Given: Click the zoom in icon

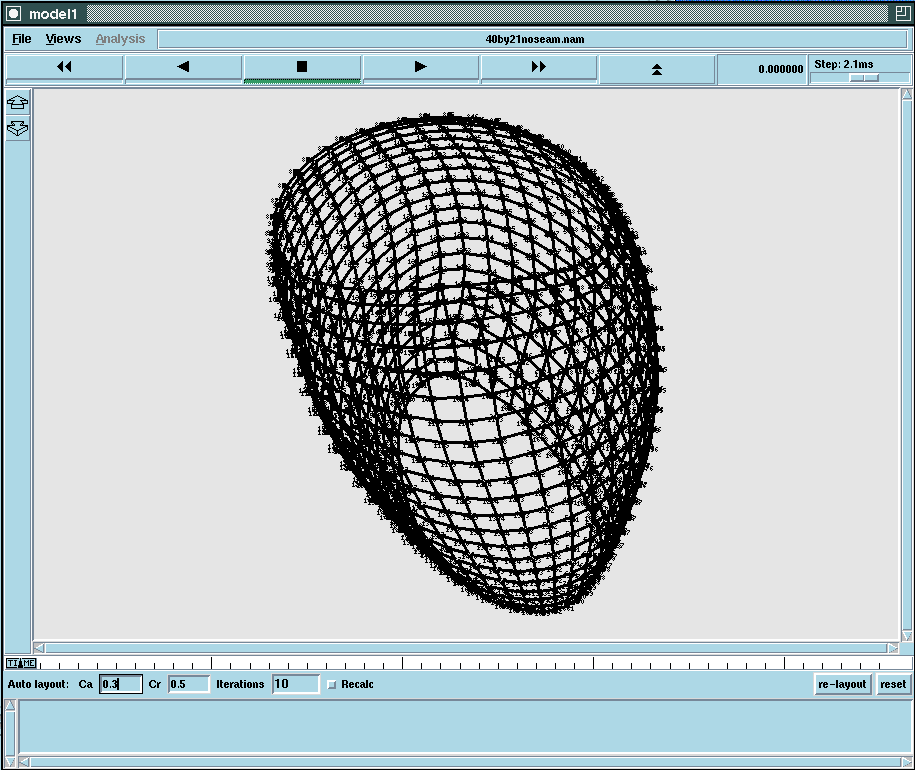Looking at the screenshot, I should [18, 102].
